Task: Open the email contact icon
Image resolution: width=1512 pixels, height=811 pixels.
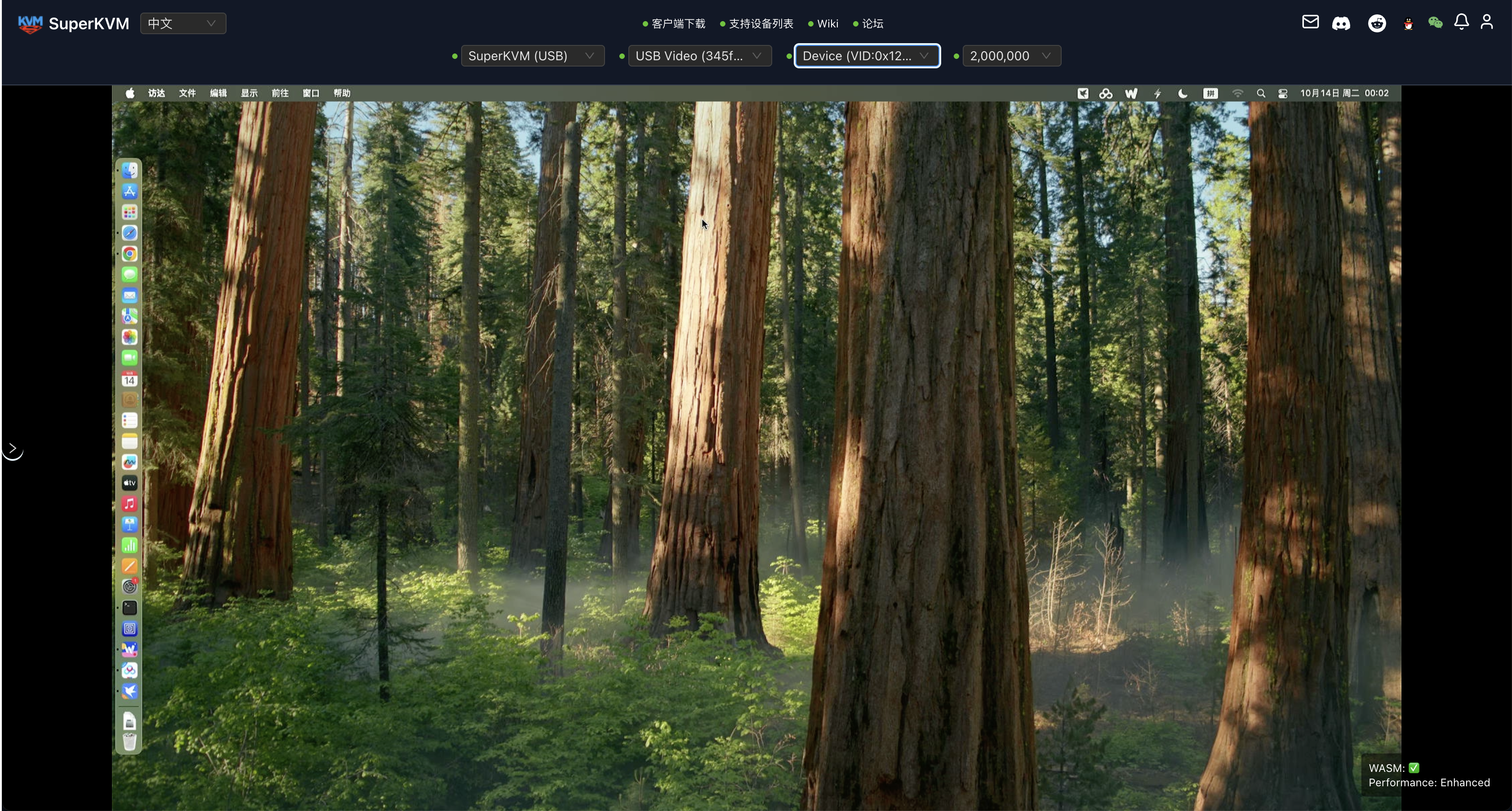Action: 1310,22
